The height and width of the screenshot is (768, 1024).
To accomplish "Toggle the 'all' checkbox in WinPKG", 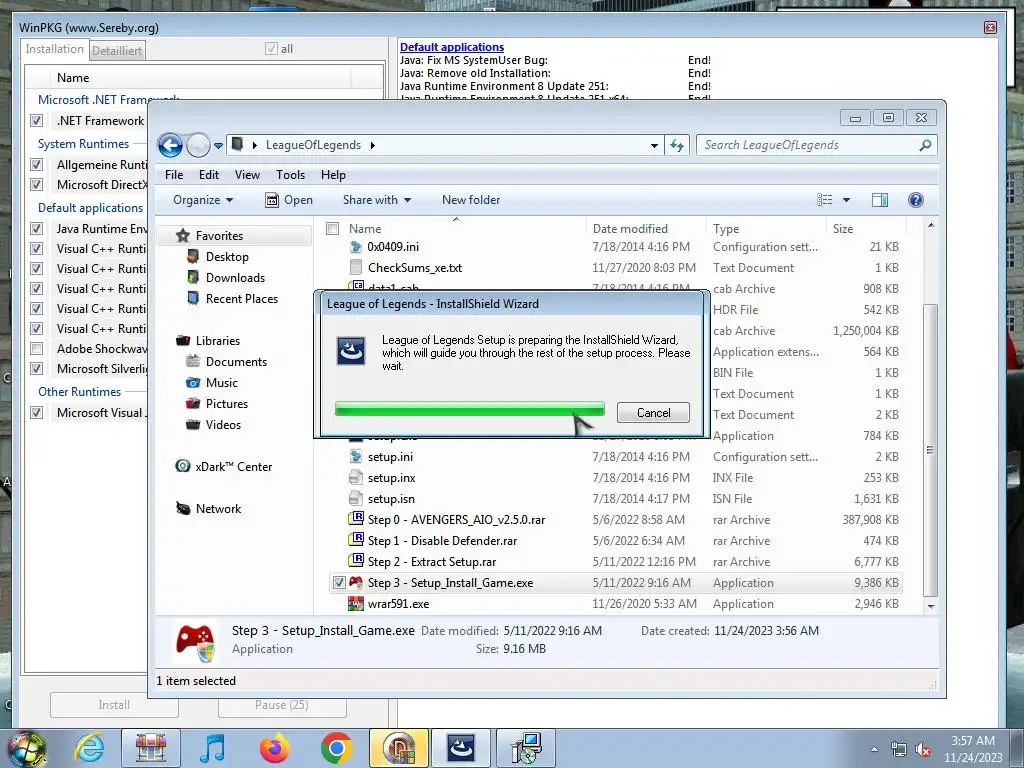I will point(271,49).
